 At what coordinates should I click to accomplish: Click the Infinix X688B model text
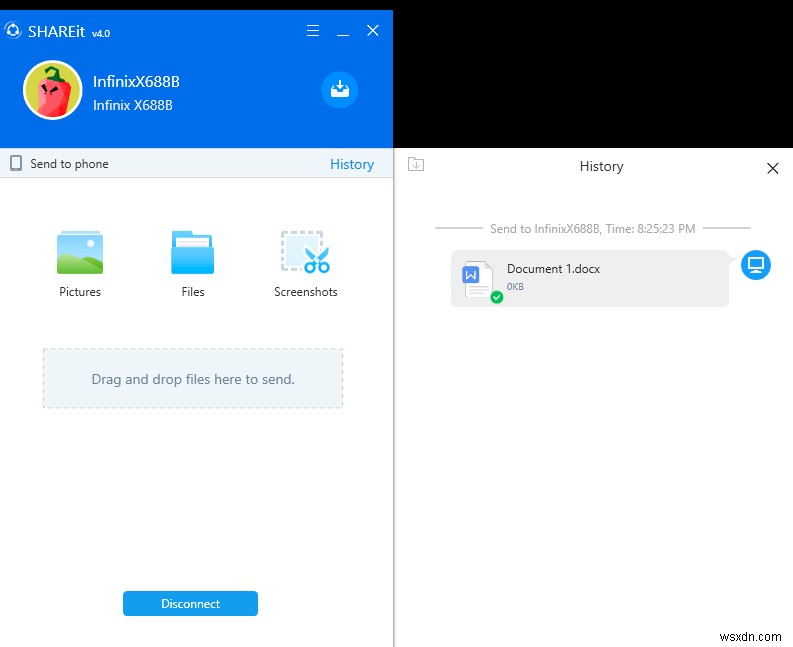133,105
